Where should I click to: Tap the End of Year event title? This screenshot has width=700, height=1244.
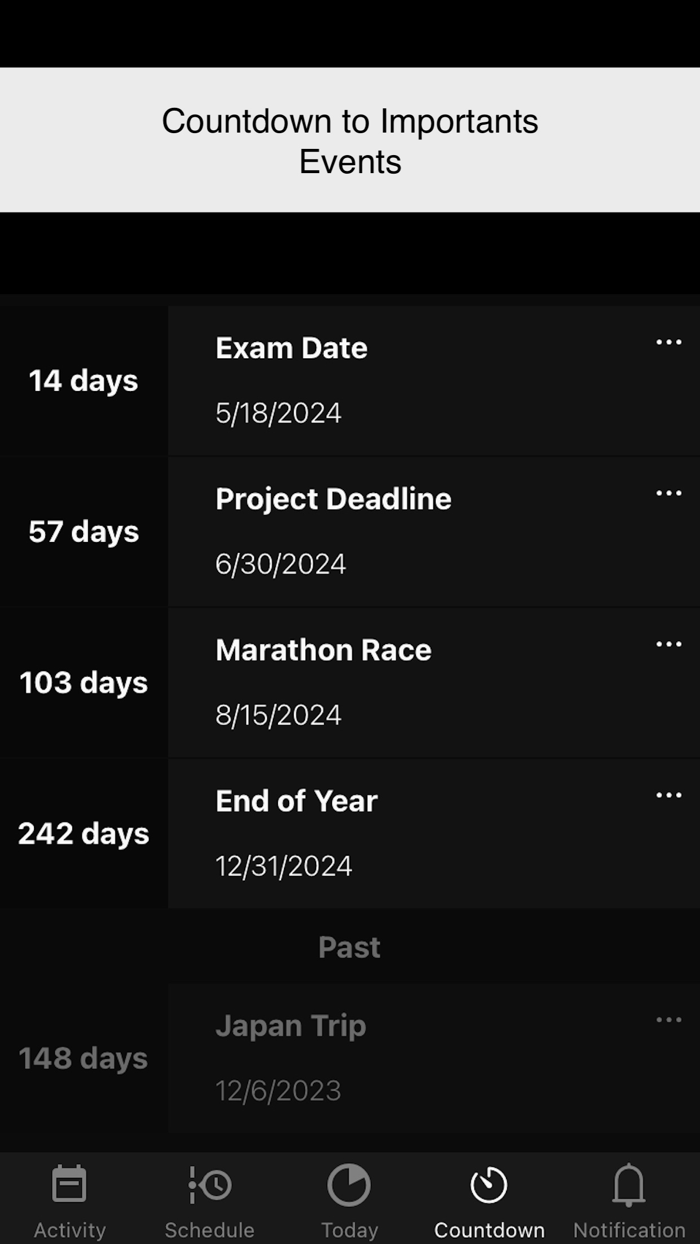pyautogui.click(x=296, y=800)
